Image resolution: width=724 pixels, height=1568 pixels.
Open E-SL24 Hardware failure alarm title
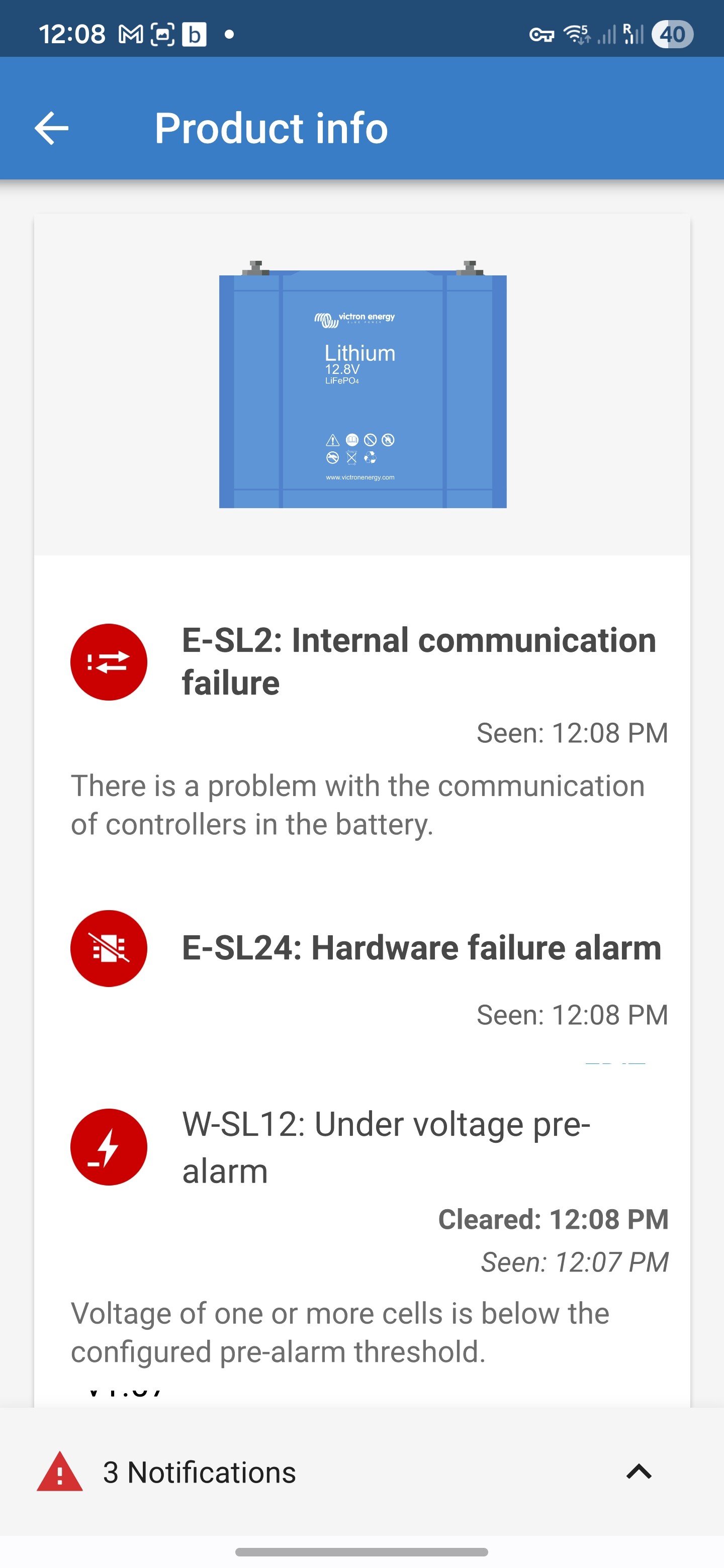(x=421, y=948)
